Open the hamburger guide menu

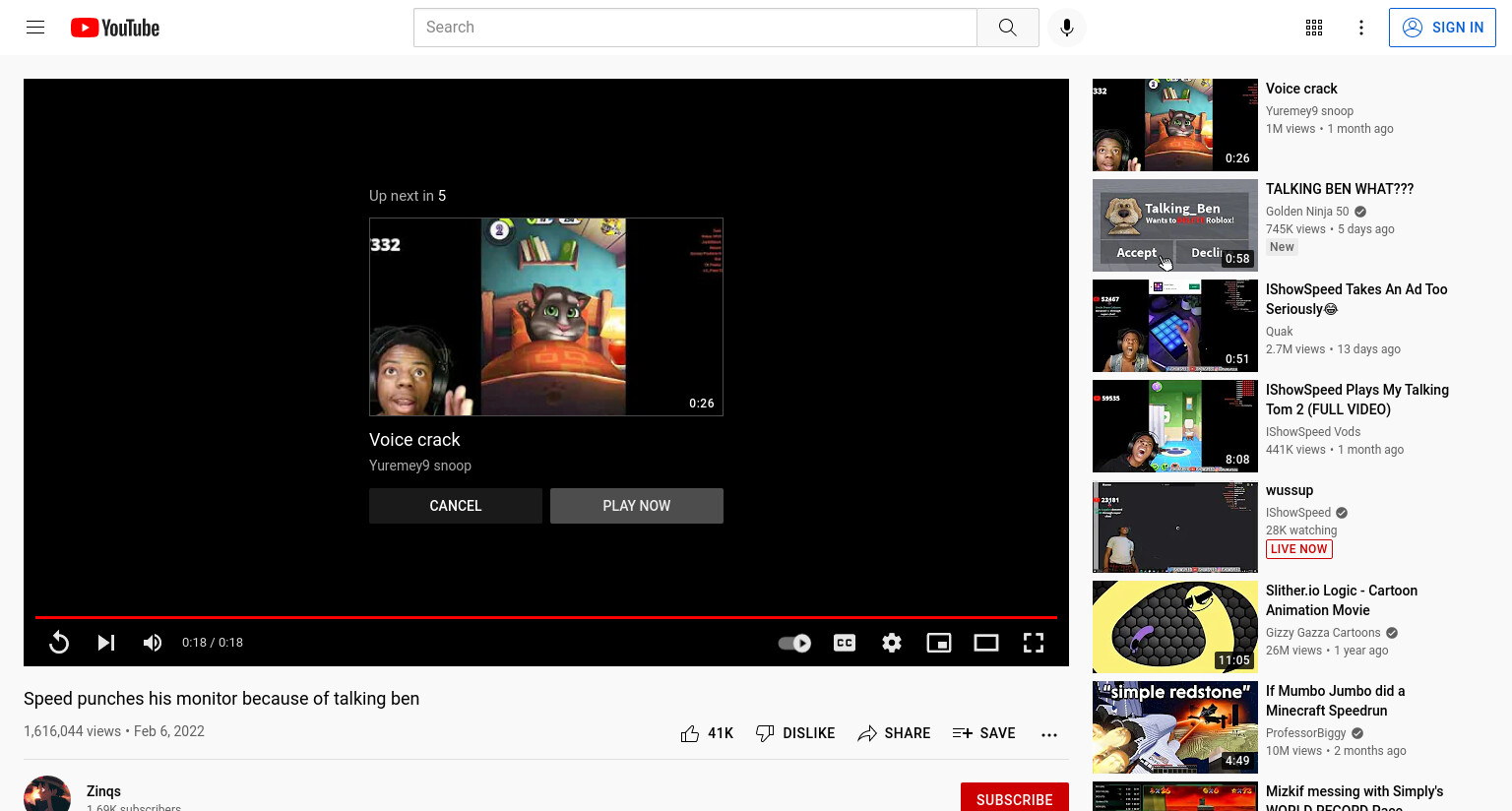[35, 28]
